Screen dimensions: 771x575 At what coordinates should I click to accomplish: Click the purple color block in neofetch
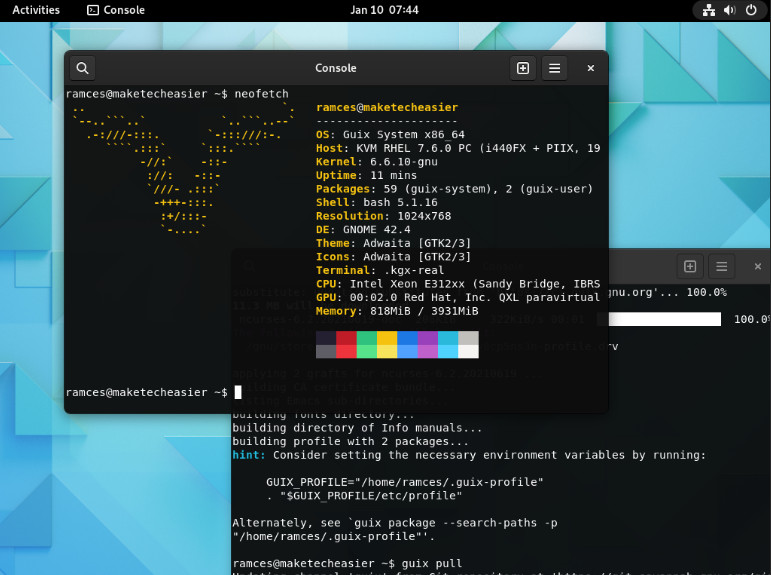pyautogui.click(x=428, y=337)
